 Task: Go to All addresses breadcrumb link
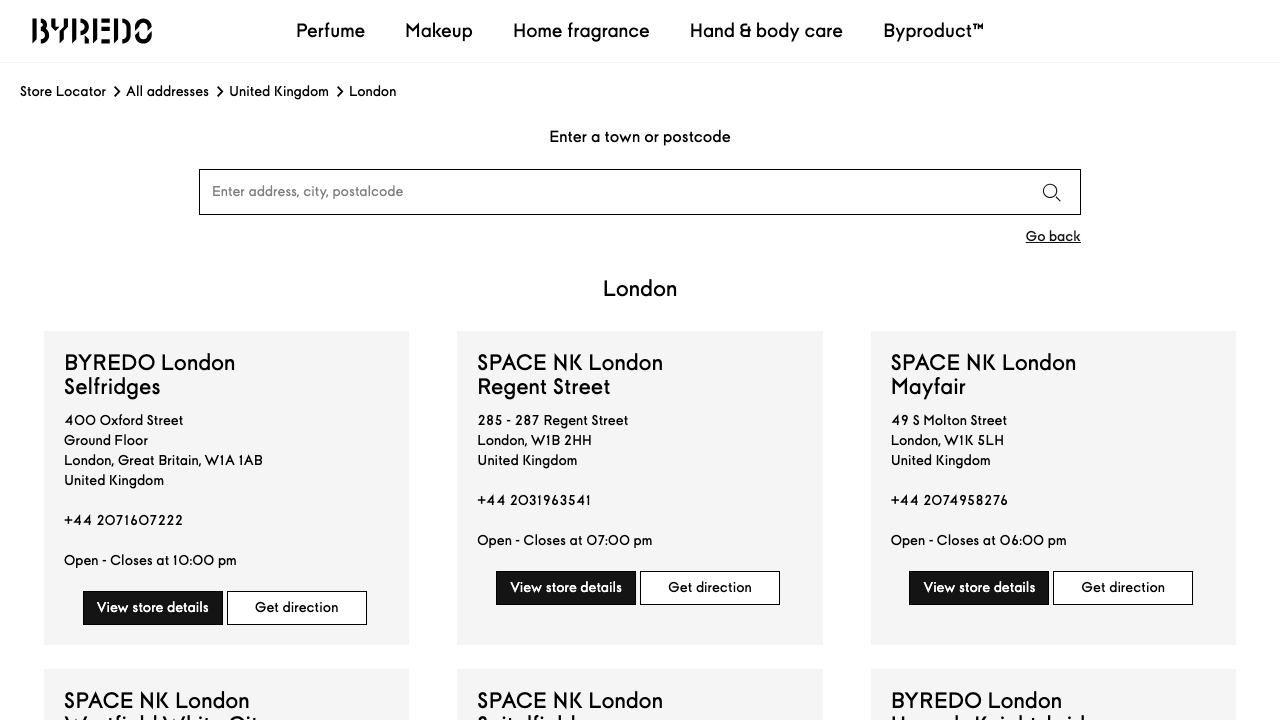[x=167, y=91]
